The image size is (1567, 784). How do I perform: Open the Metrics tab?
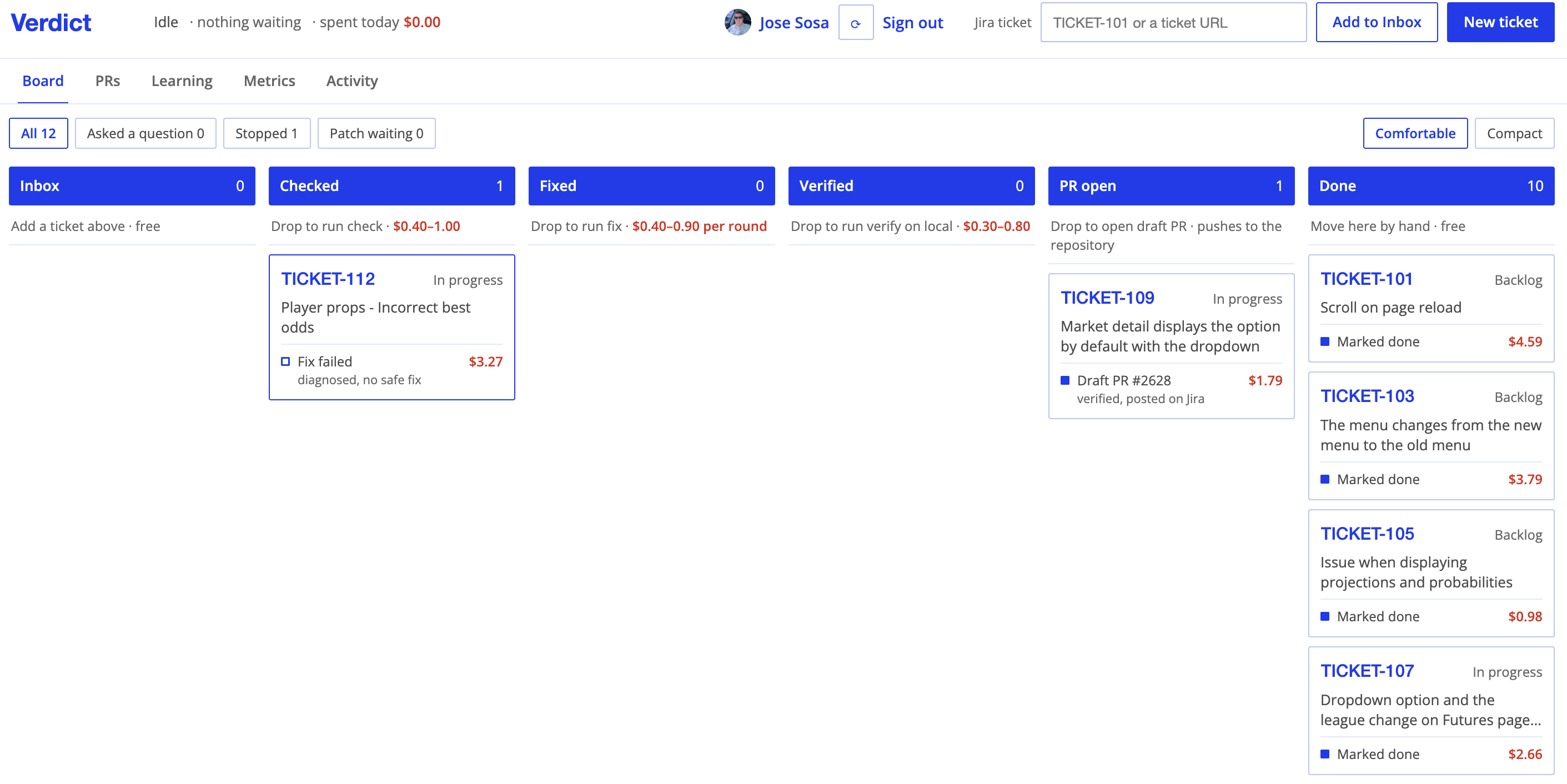pos(269,81)
